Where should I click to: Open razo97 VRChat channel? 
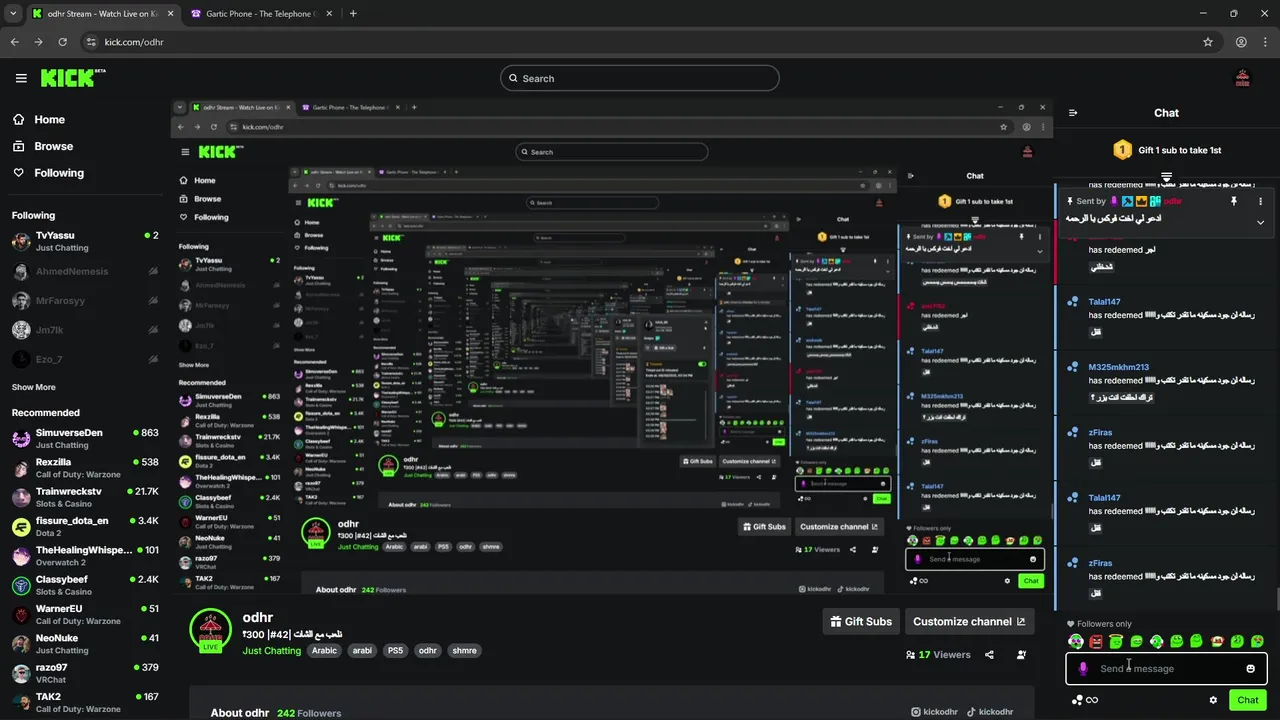coord(85,673)
